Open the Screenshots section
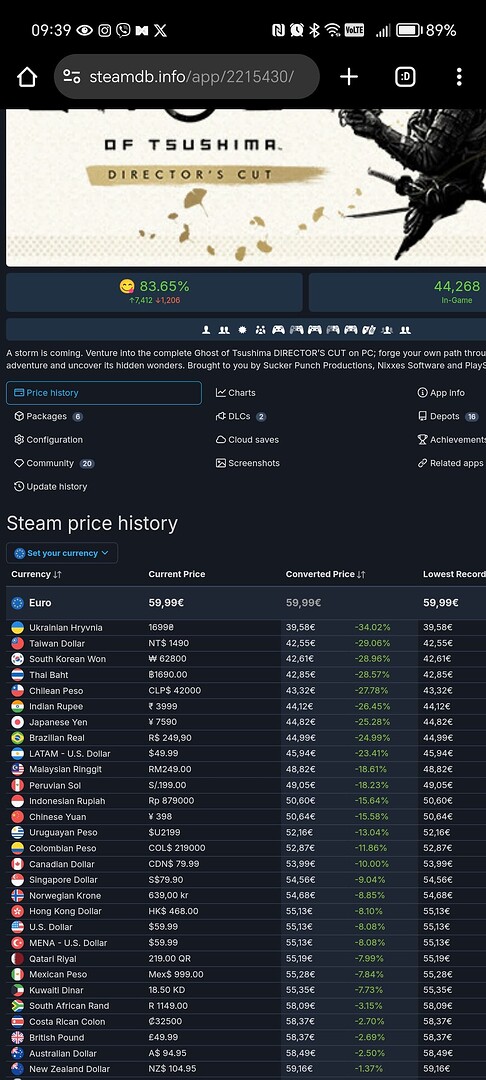 pos(247,463)
